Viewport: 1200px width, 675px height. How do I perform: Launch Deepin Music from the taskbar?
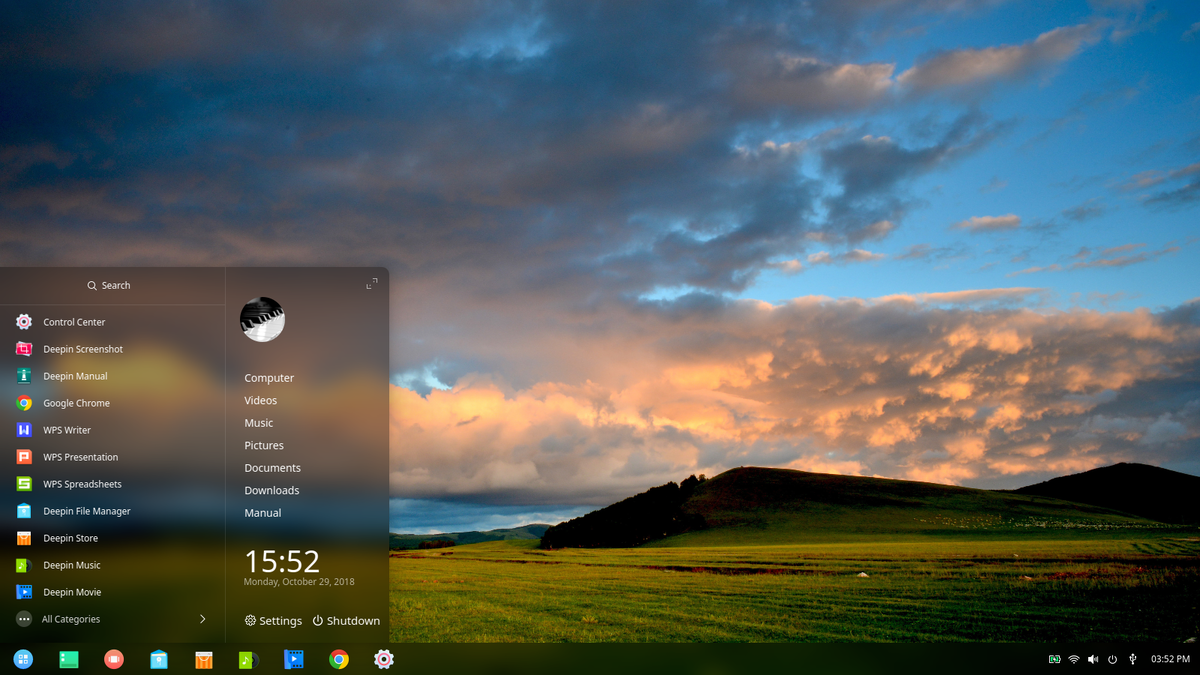[249, 659]
